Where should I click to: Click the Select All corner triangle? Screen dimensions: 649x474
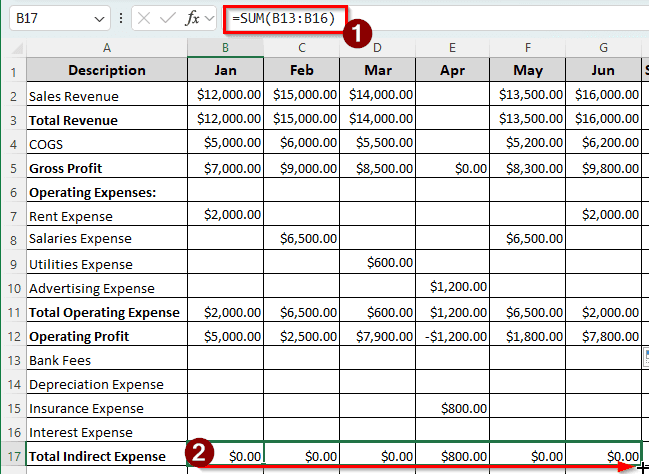coord(17,49)
